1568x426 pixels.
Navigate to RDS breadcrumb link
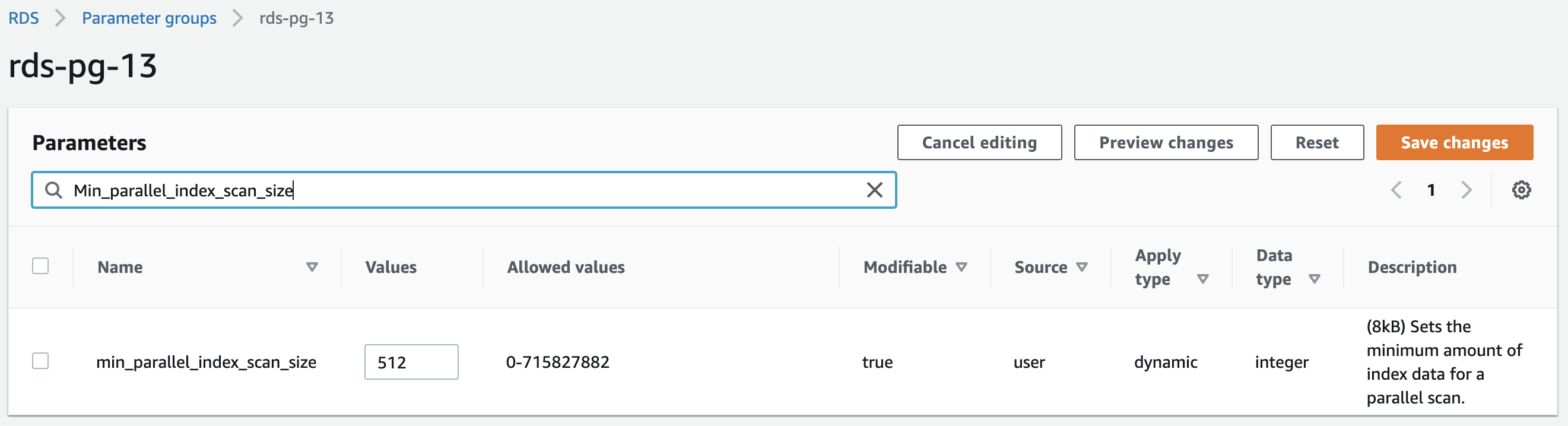point(24,18)
